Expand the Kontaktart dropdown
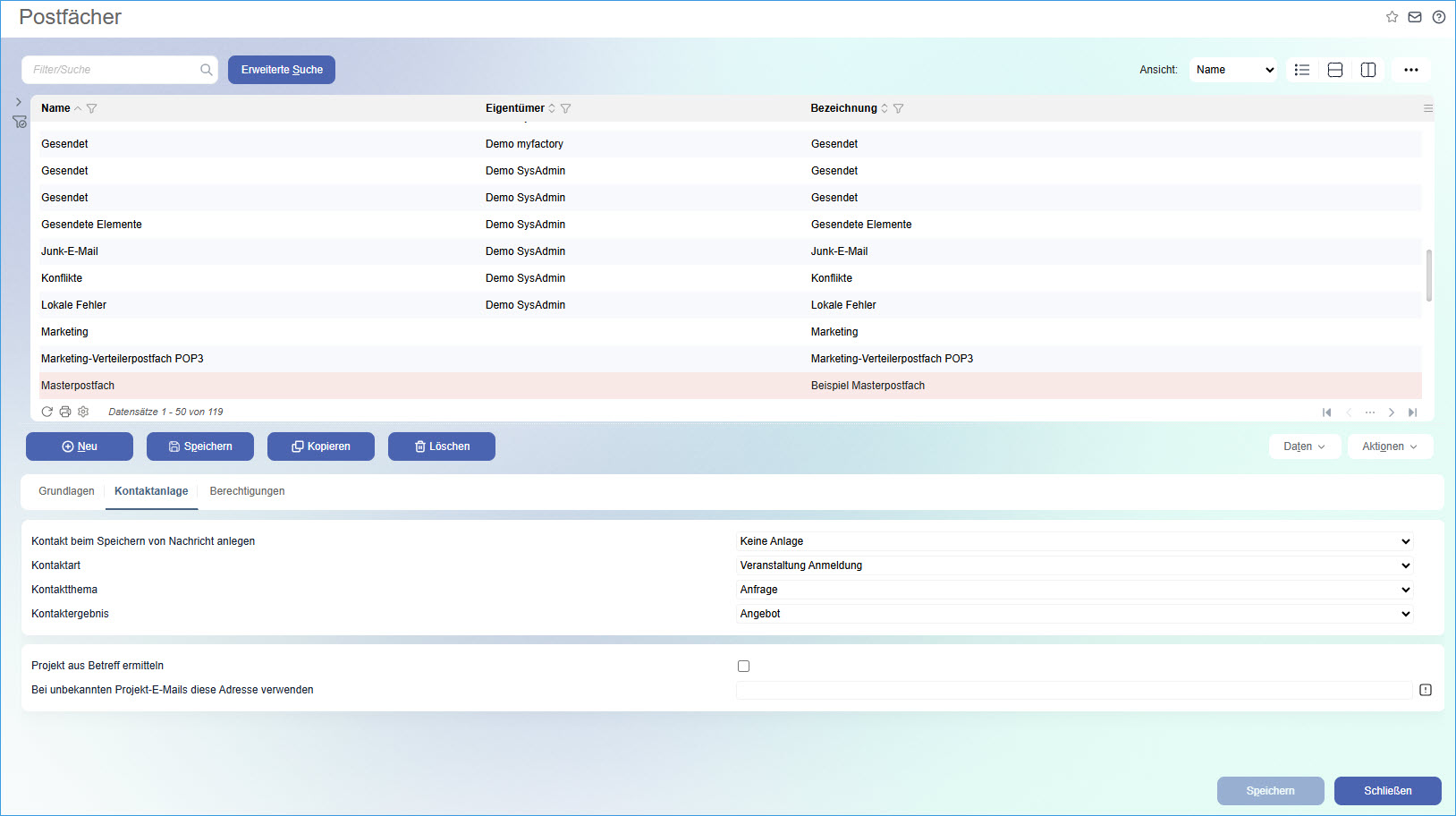This screenshot has height=816, width=1456. click(1074, 565)
